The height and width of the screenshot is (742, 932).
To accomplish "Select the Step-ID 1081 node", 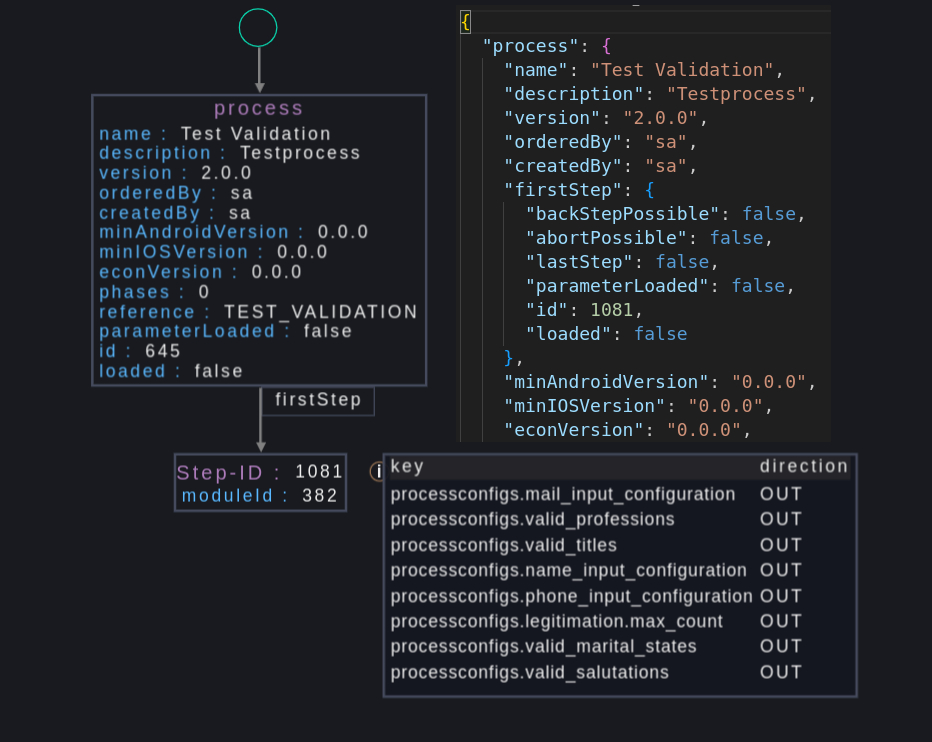I will tap(260, 482).
